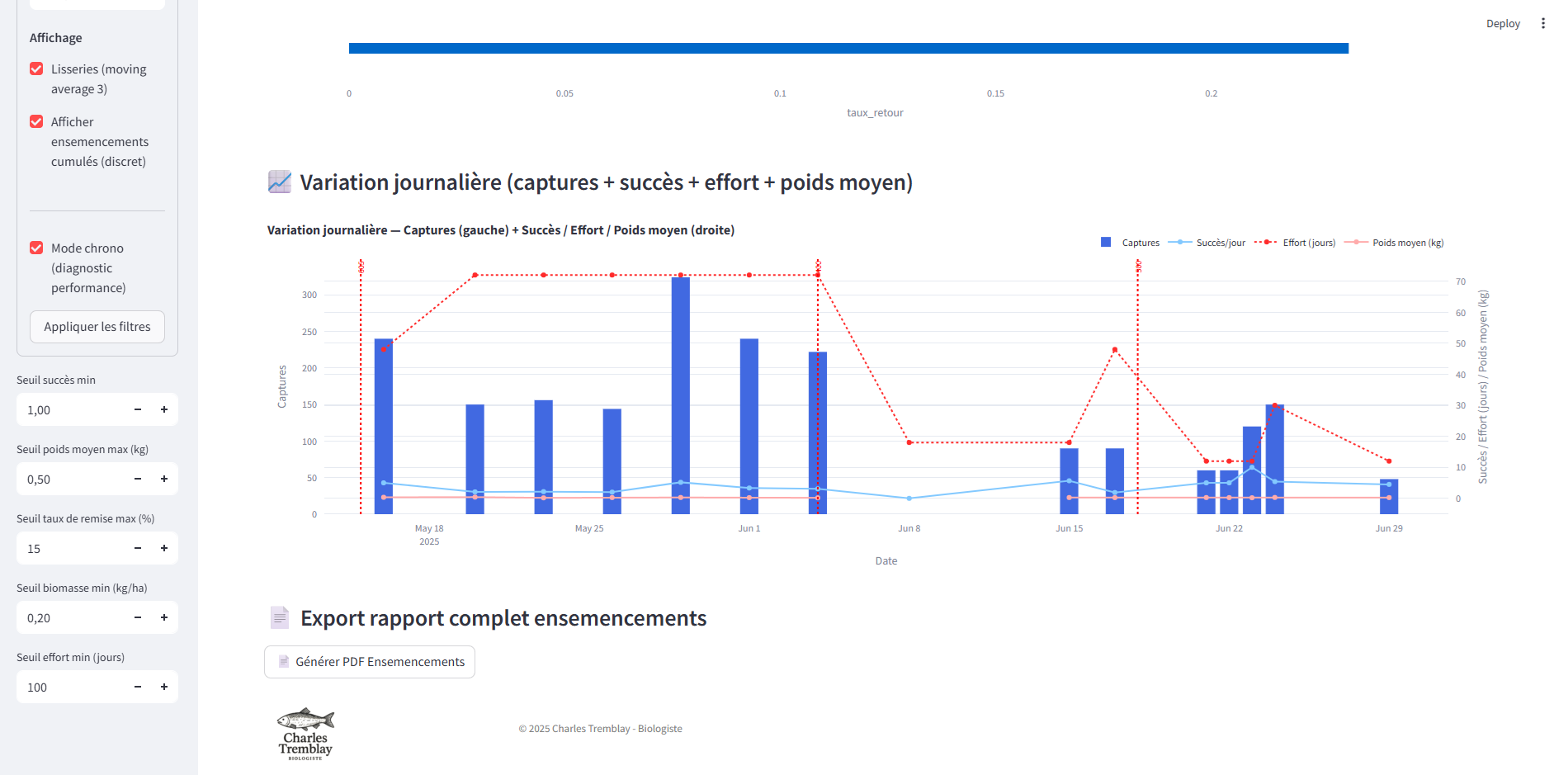Click the Jun 15 date axis label
Image resolution: width=1568 pixels, height=775 pixels.
pyautogui.click(x=1069, y=528)
